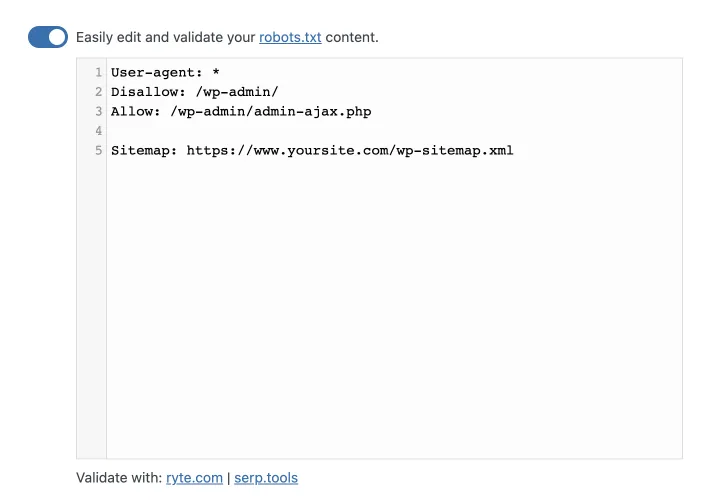Open the serp.tools validation link
Screen dimensions: 710x503
point(266,478)
